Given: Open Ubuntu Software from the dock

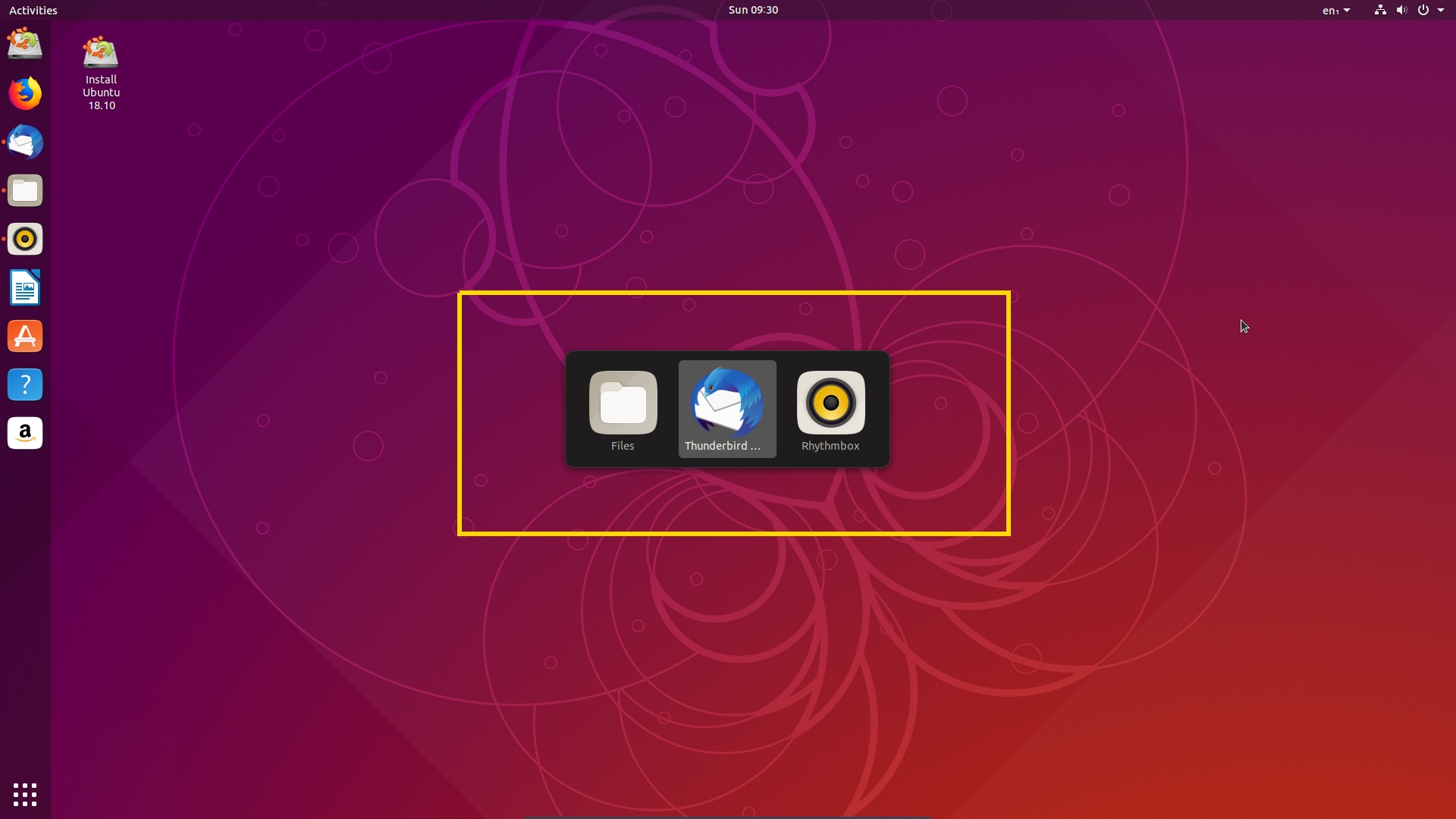Looking at the screenshot, I should click(x=25, y=337).
